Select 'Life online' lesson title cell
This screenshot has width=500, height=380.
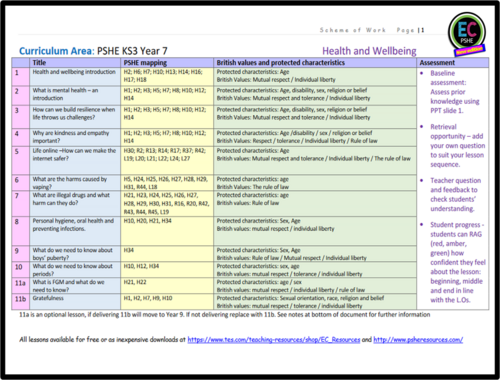pos(75,160)
